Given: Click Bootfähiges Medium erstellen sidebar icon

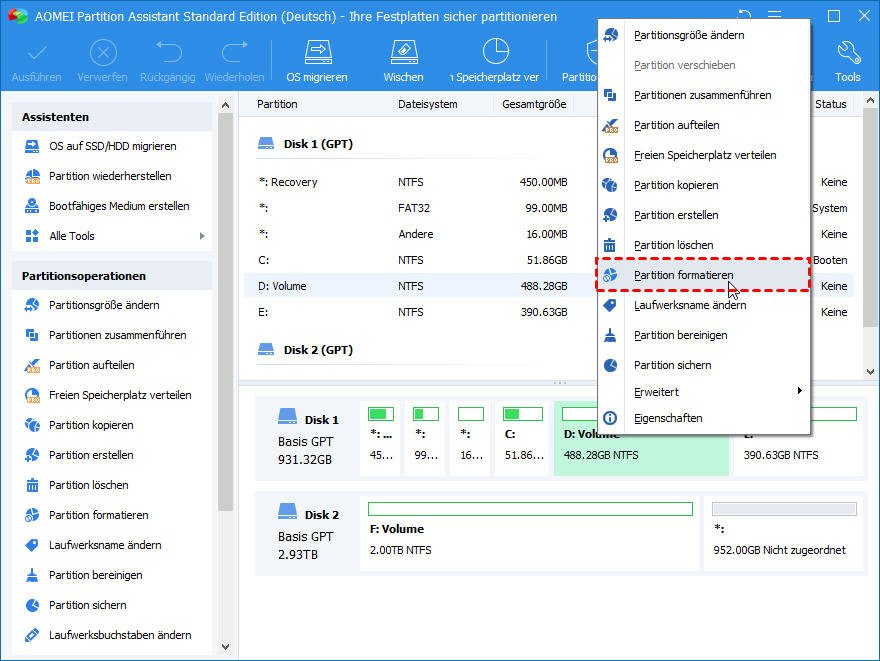Looking at the screenshot, I should pyautogui.click(x=33, y=206).
